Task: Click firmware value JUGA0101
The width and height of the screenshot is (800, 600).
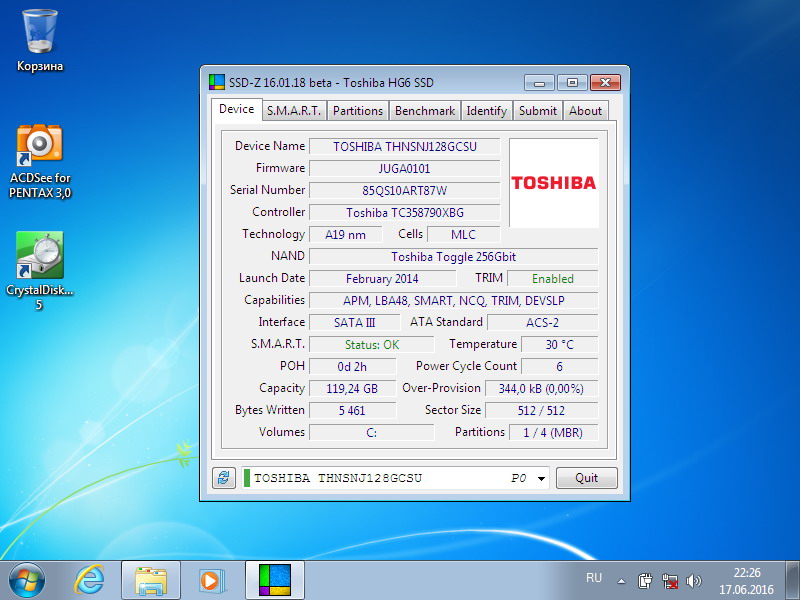Action: [x=405, y=168]
